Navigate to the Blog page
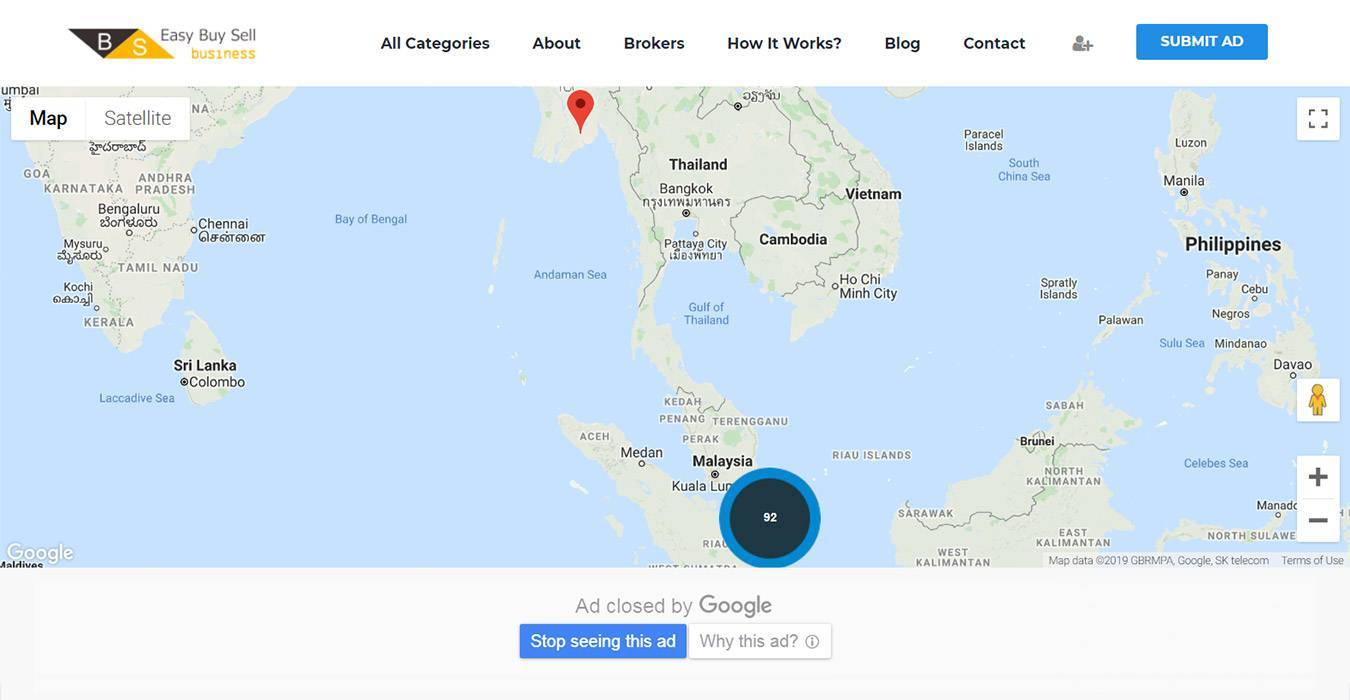The image size is (1350, 700). coord(902,43)
